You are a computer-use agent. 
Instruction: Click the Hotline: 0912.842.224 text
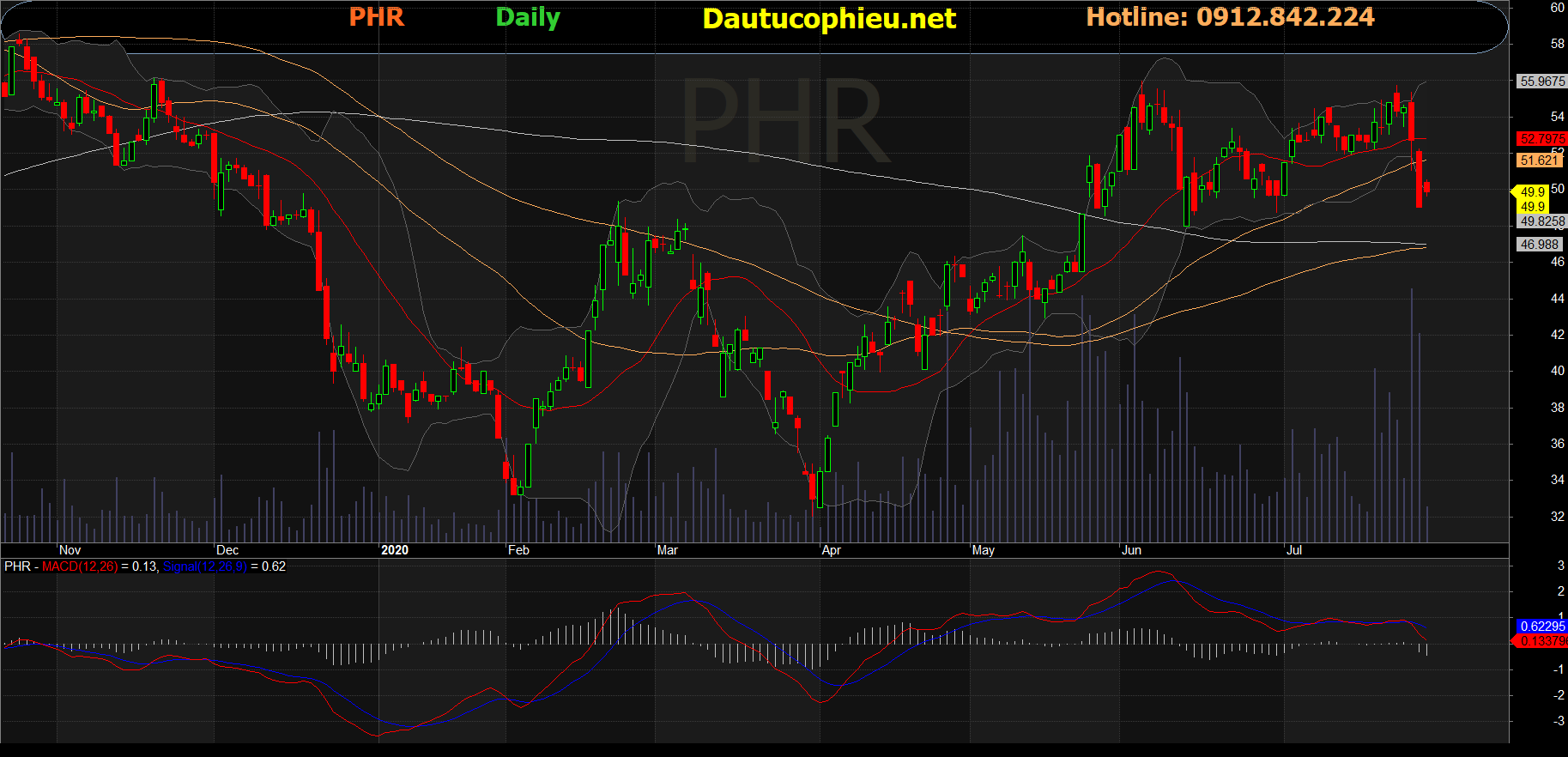[x=1230, y=17]
